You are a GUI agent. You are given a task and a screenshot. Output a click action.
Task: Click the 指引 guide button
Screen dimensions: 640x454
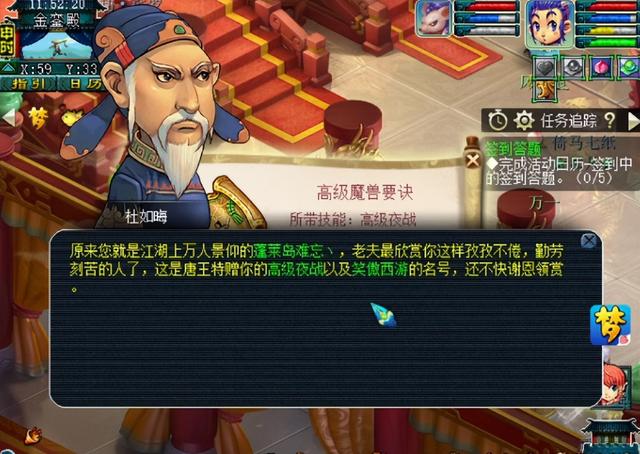(29, 84)
